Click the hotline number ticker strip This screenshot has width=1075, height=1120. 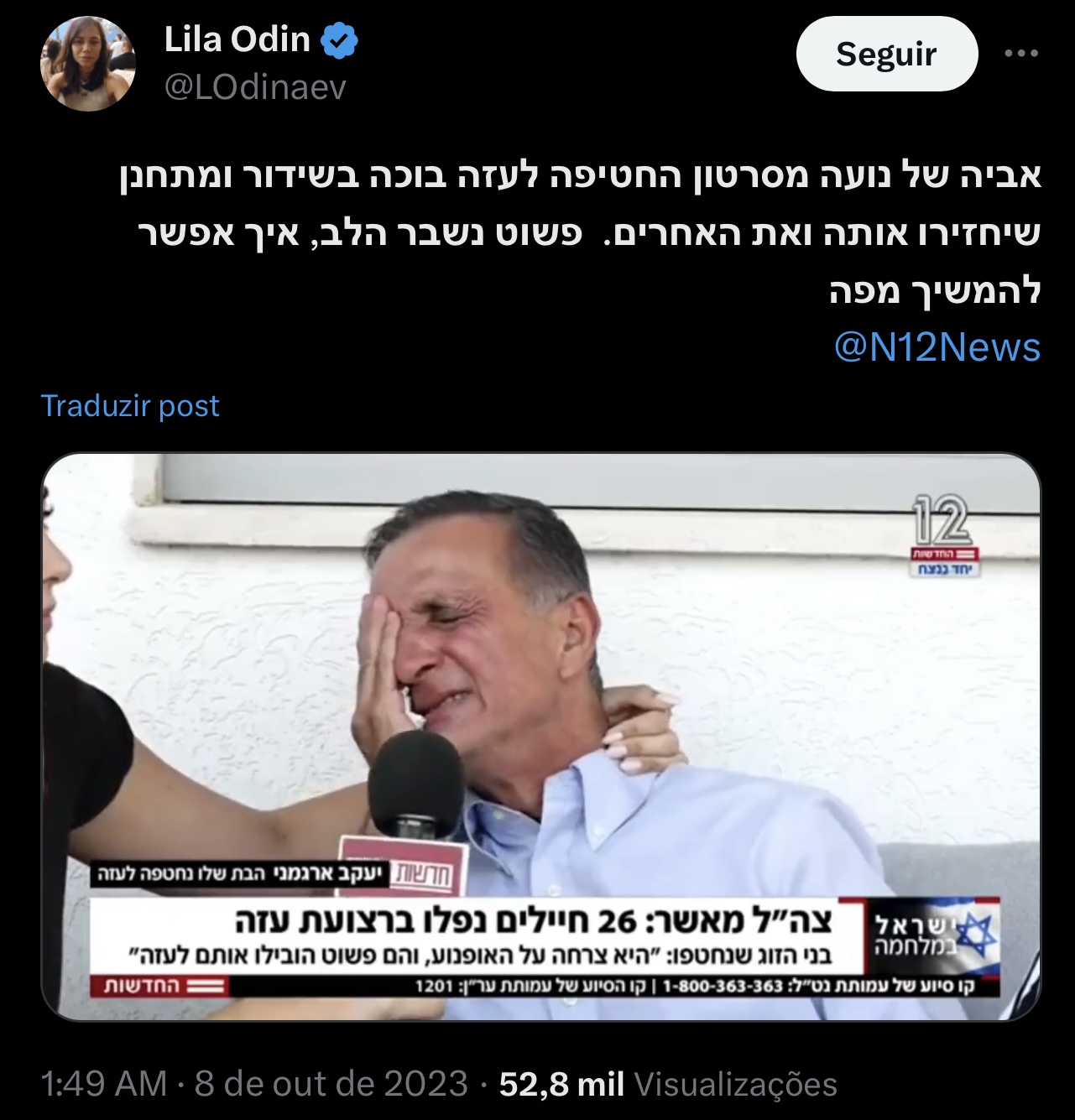(x=695, y=985)
